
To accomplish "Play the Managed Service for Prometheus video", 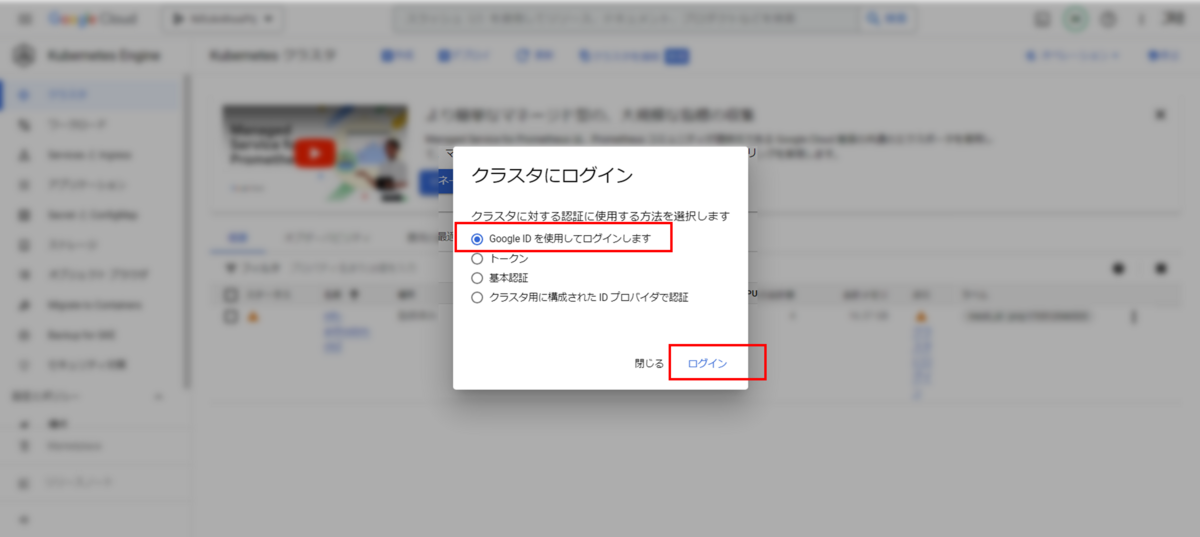I will (315, 153).
